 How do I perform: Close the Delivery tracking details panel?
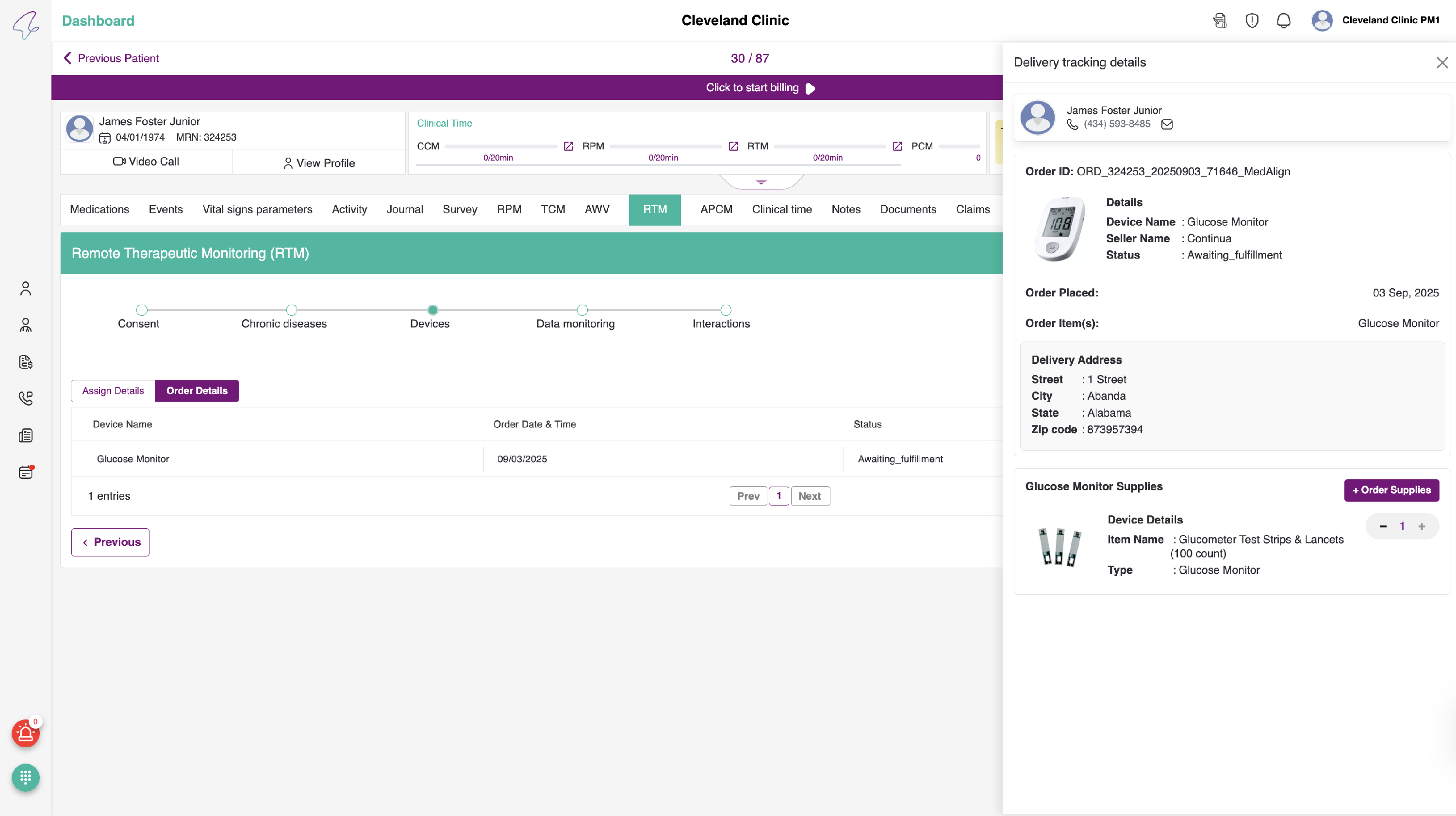tap(1441, 62)
